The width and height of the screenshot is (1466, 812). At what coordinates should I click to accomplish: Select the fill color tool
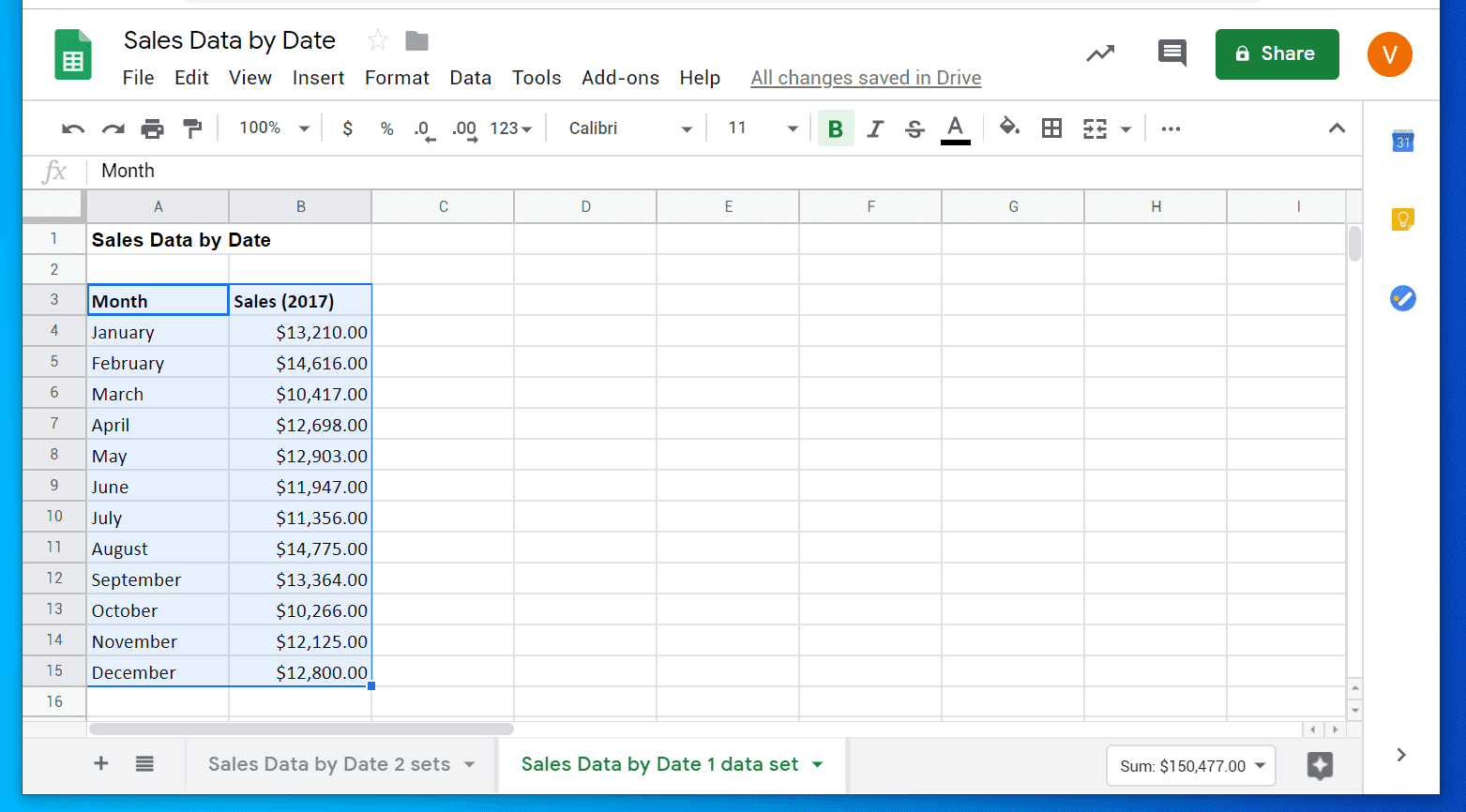[x=1009, y=128]
